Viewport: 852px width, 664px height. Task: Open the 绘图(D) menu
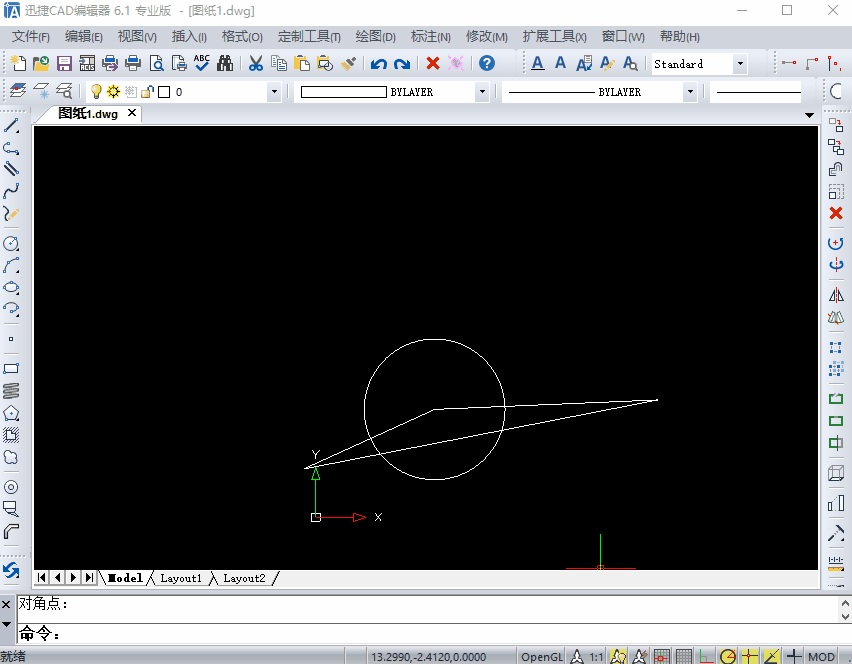pos(375,37)
